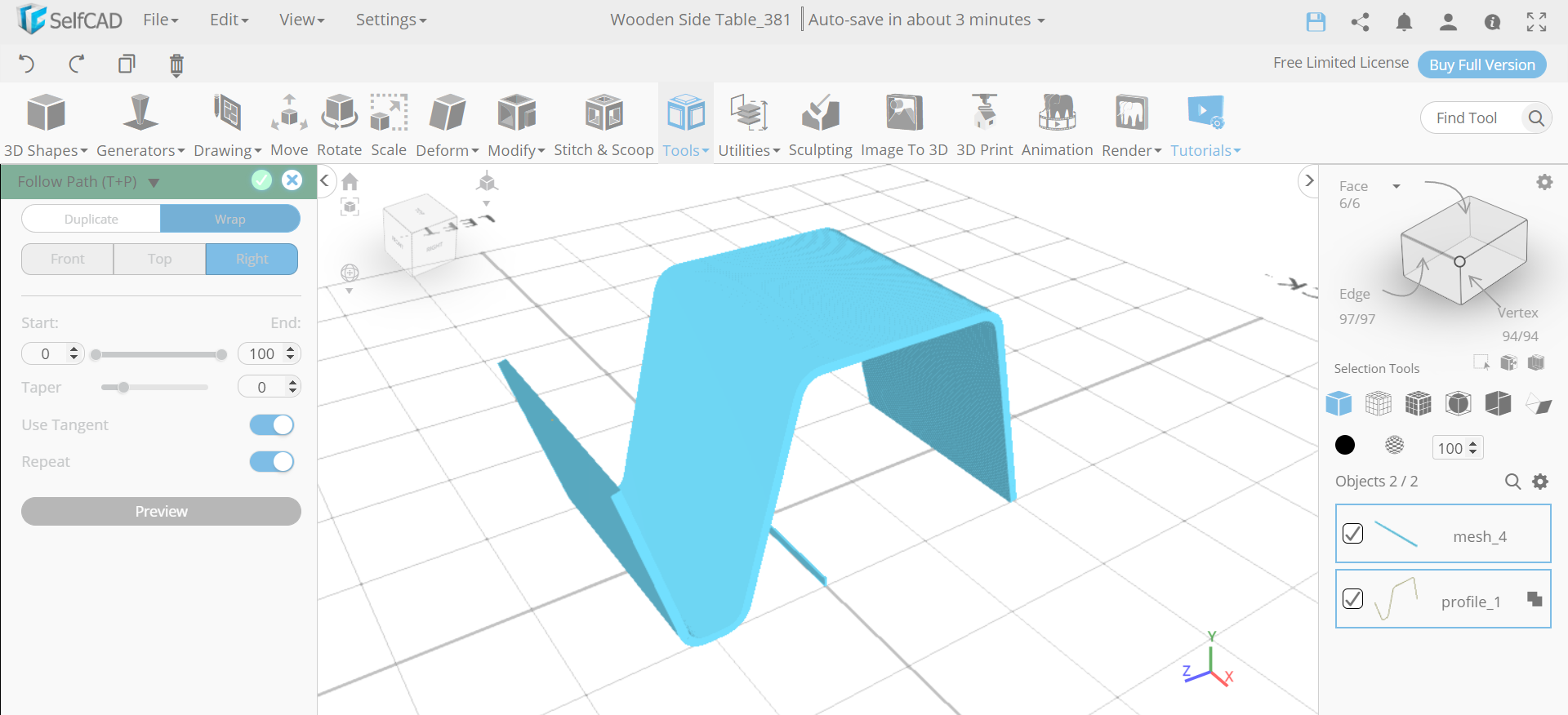This screenshot has width=1568, height=715.
Task: Open the 3D Print tool
Action: click(x=984, y=125)
